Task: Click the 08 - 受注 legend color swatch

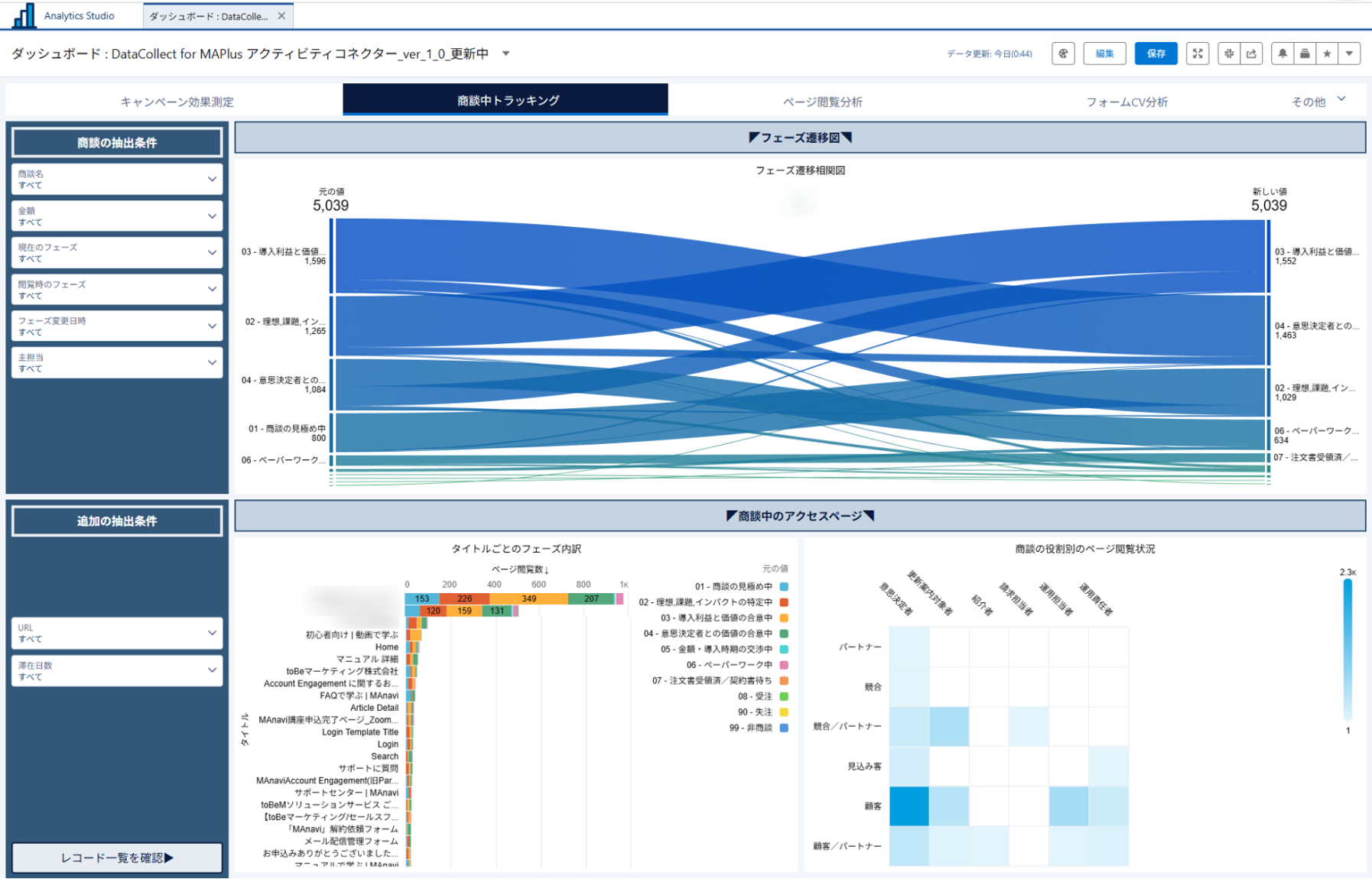Action: (x=784, y=696)
